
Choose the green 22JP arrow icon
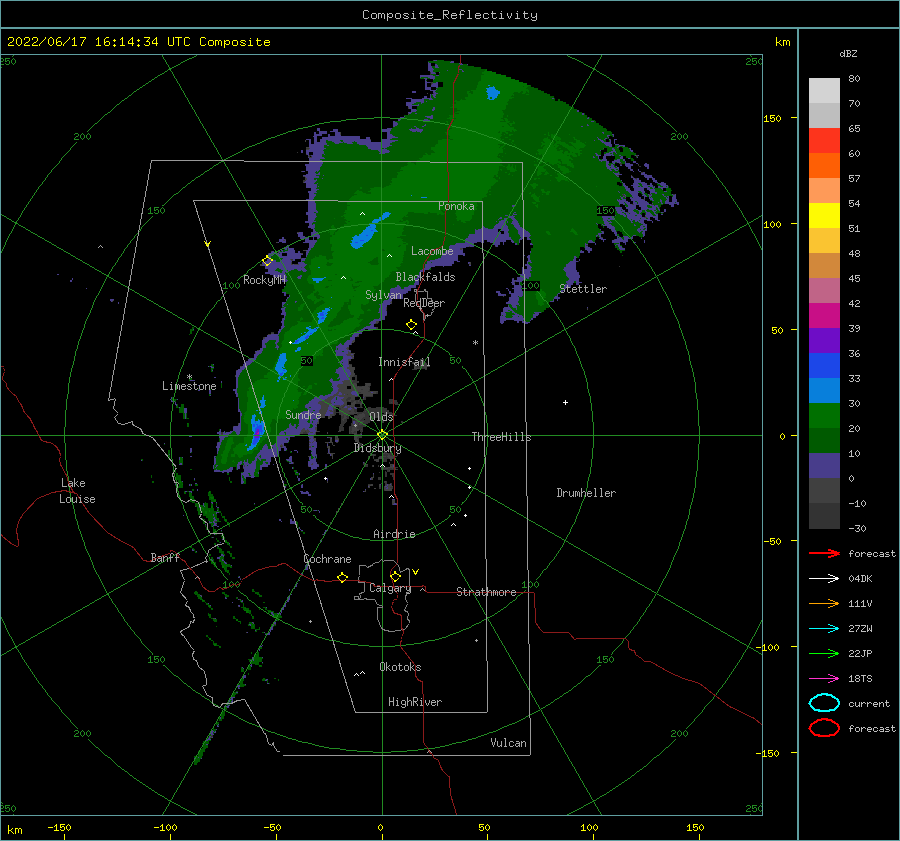coord(824,653)
